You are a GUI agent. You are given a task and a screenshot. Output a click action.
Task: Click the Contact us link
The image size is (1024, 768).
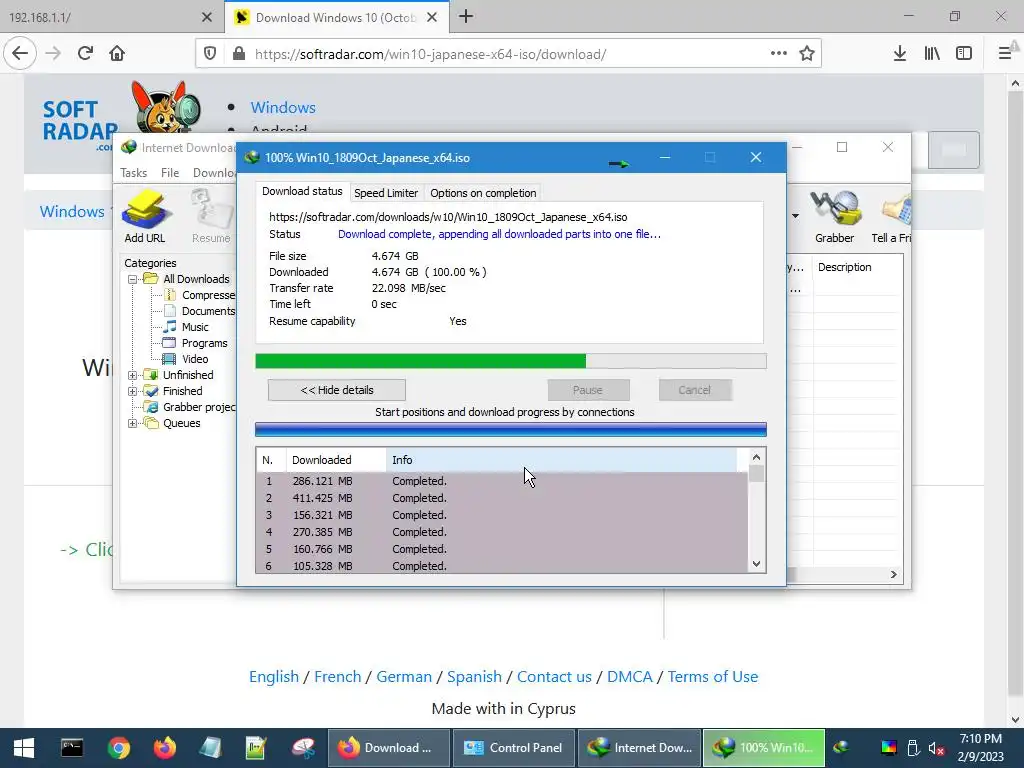tap(554, 677)
